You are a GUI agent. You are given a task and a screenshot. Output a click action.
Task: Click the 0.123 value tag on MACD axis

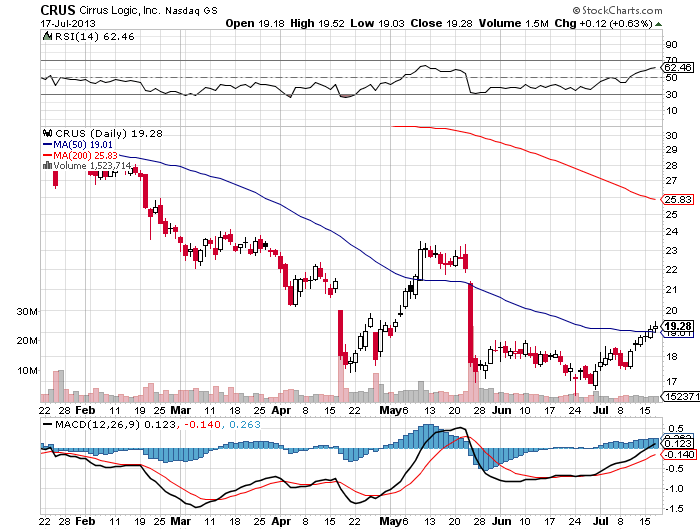click(x=678, y=443)
